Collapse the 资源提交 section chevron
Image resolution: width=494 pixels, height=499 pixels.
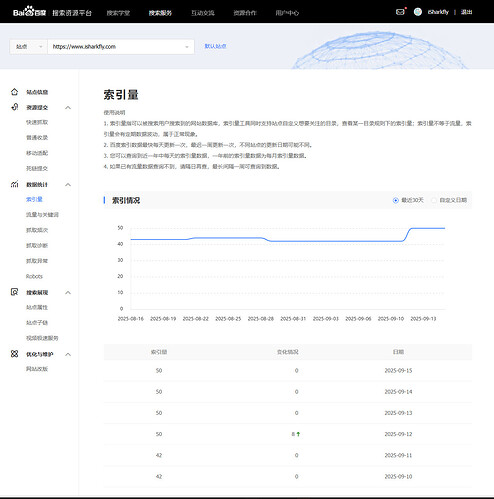pyautogui.click(x=68, y=107)
